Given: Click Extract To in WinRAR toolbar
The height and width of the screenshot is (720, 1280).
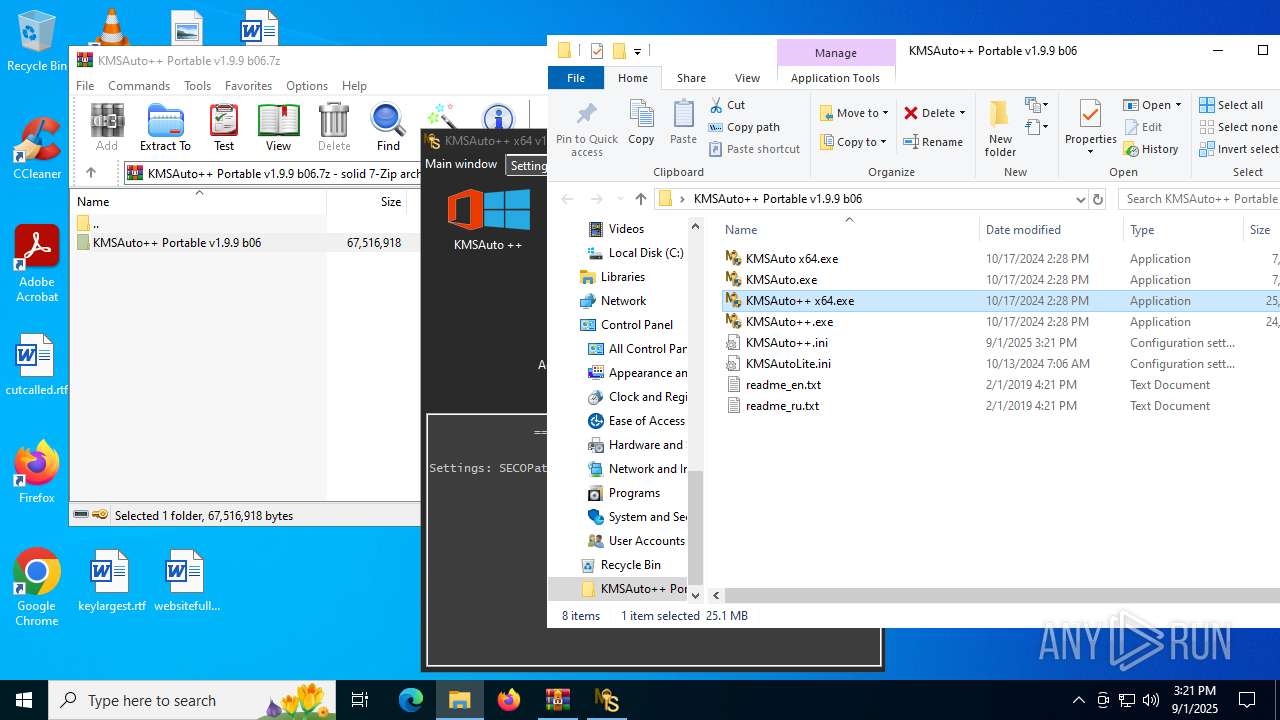Looking at the screenshot, I should click(165, 127).
